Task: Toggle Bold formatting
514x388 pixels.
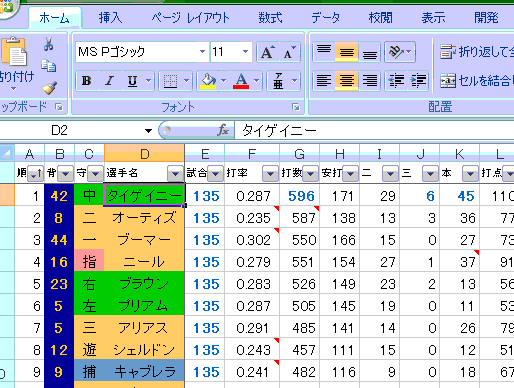Action: click(x=87, y=81)
